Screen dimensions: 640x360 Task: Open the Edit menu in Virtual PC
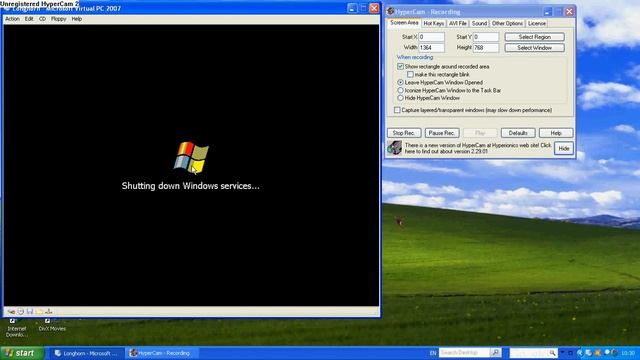click(x=29, y=19)
